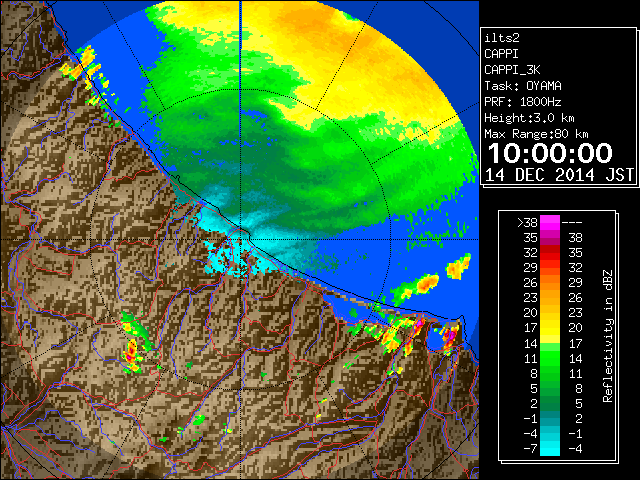Click the offshore orange cell east of coast
The width and height of the screenshot is (640, 480).
point(426,283)
